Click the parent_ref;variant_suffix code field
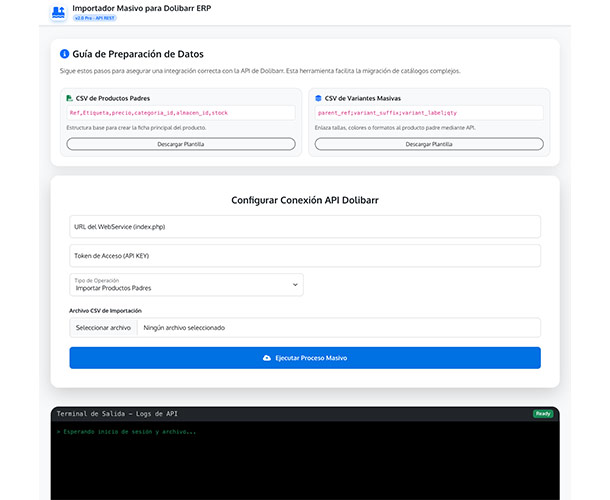Image resolution: width=610 pixels, height=500 pixels. [428, 113]
